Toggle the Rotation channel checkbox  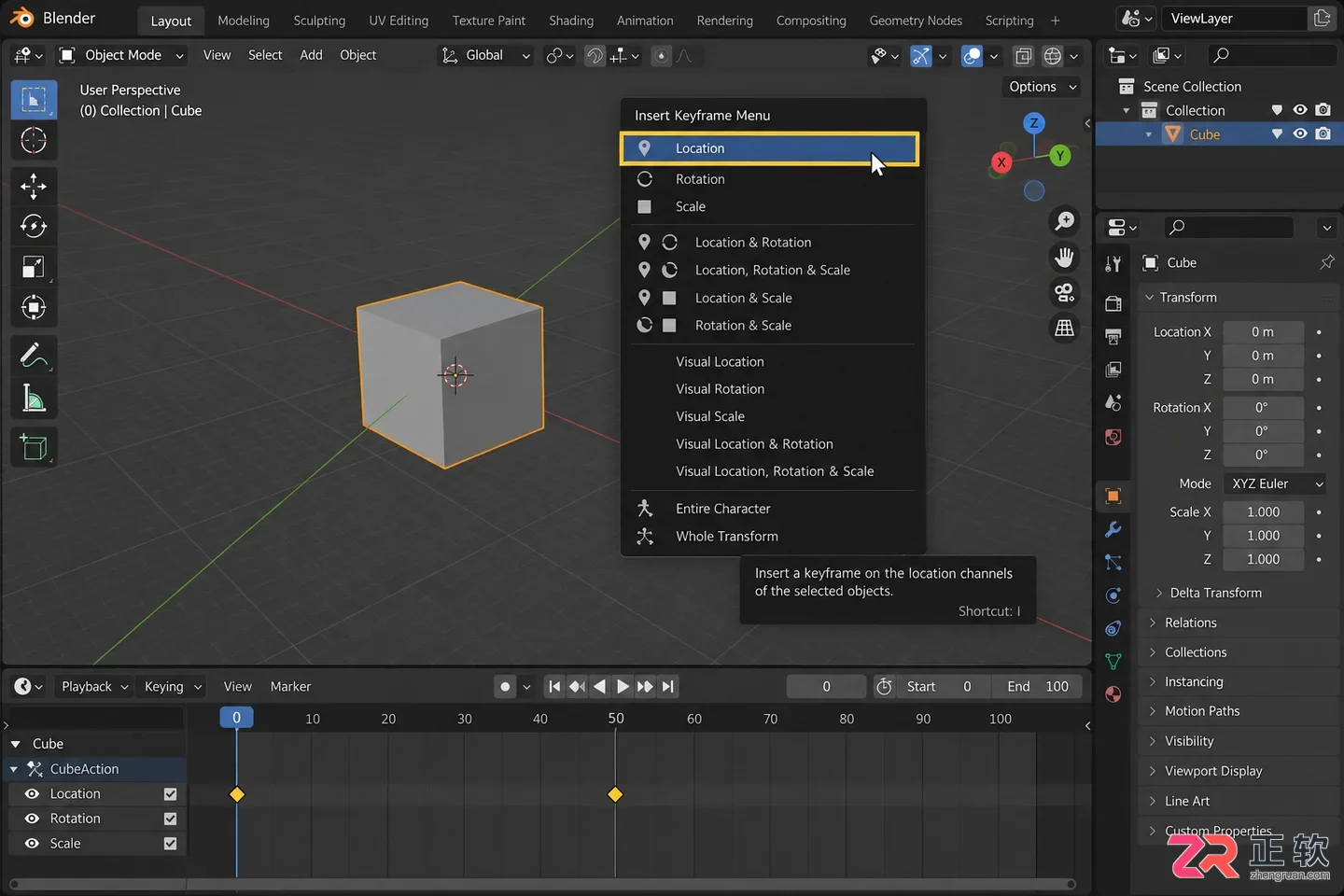[x=170, y=819]
